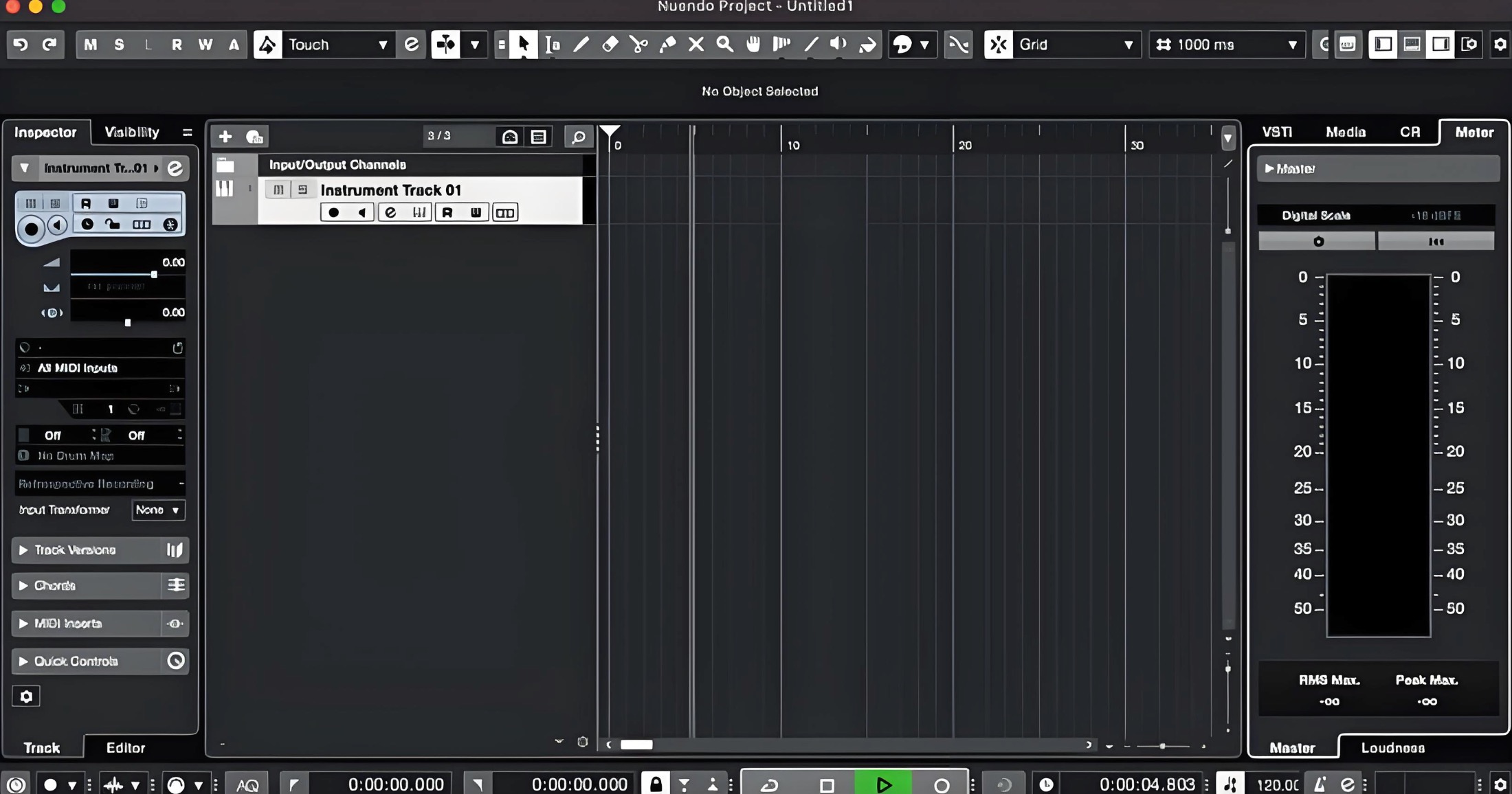Expand the Quick Controls section
The width and height of the screenshot is (1512, 794).
23,661
